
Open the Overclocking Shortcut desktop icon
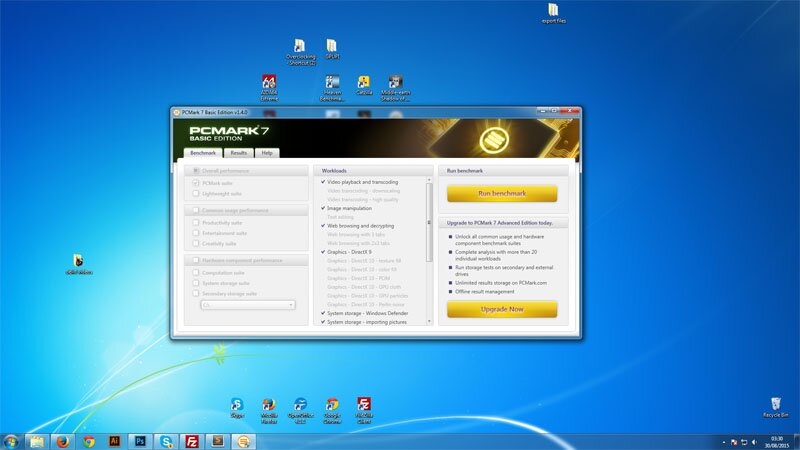pyautogui.click(x=300, y=52)
